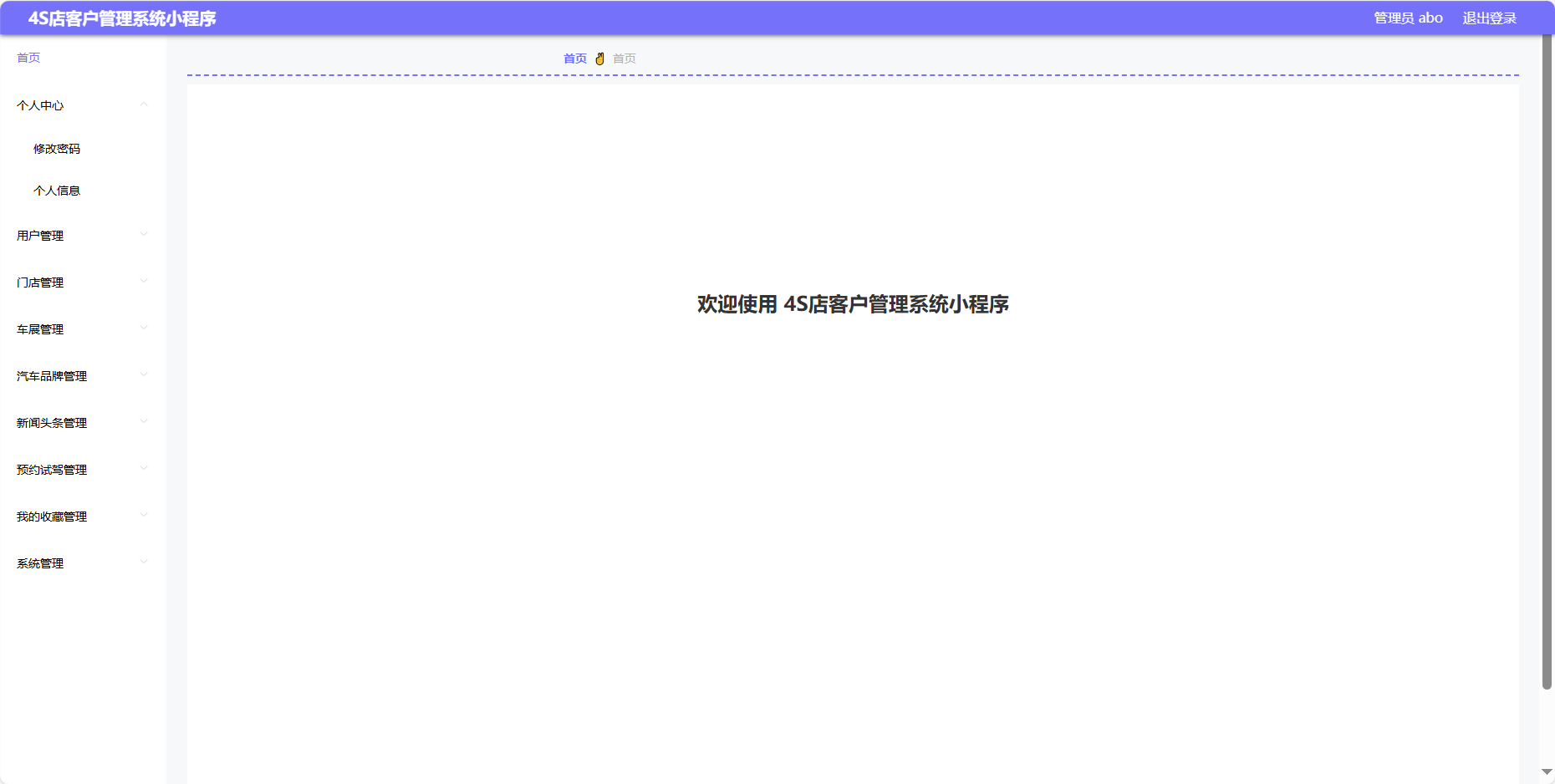Image resolution: width=1555 pixels, height=784 pixels.
Task: Click 退出登录 to log out
Action: point(1489,18)
